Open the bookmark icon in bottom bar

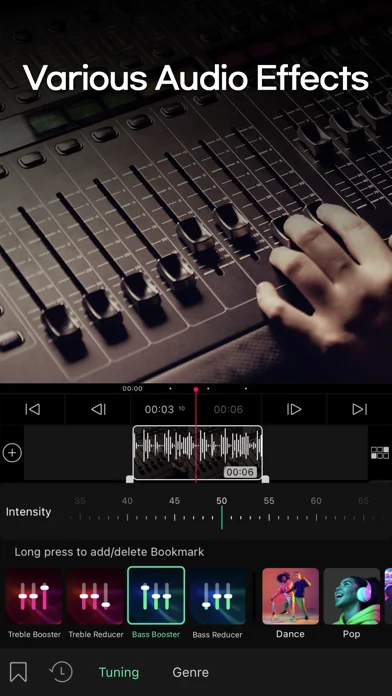click(x=18, y=672)
